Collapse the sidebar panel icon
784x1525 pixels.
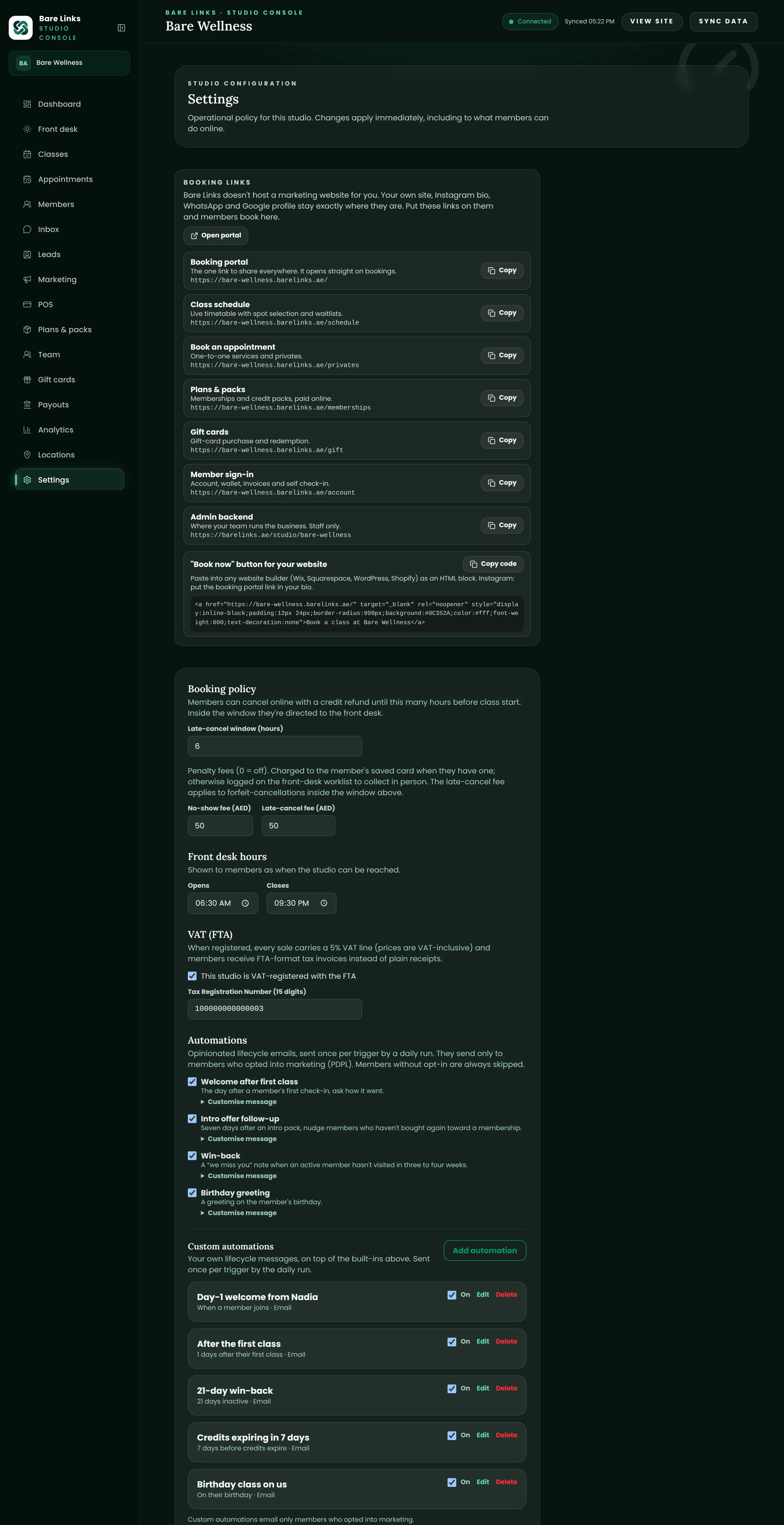pyautogui.click(x=121, y=28)
